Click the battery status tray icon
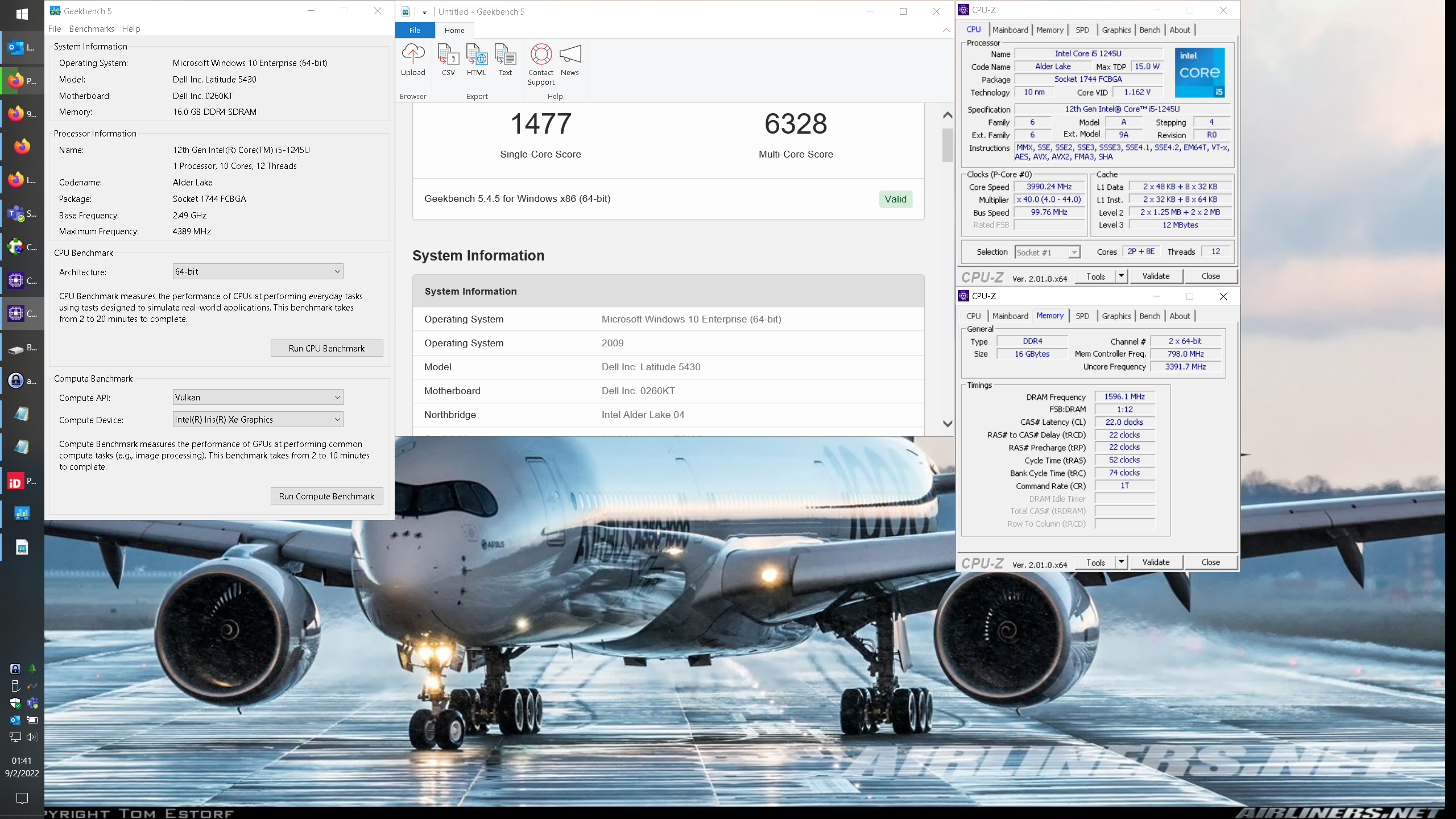The height and width of the screenshot is (819, 1456). [x=32, y=720]
